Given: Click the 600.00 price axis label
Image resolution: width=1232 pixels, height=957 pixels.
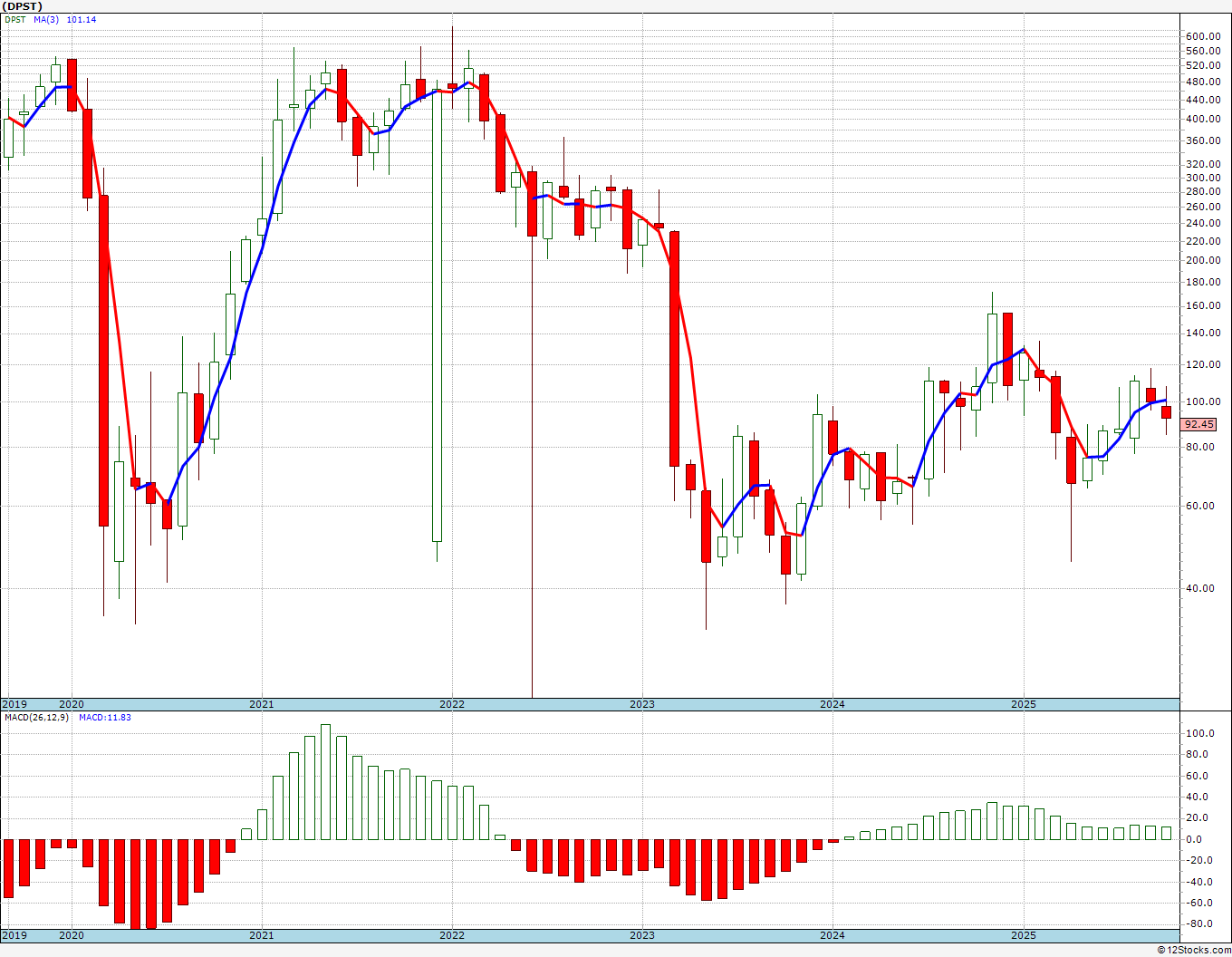Looking at the screenshot, I should coord(1203,36).
